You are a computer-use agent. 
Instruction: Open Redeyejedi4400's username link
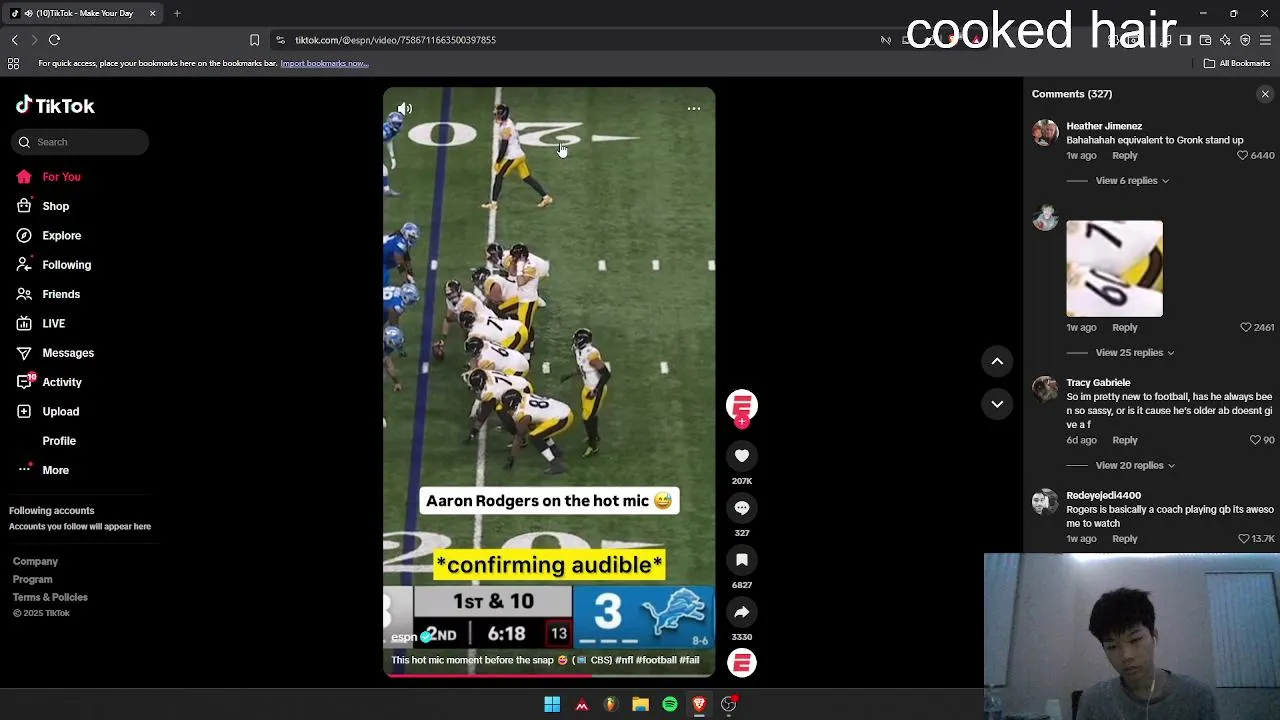[x=1103, y=496]
